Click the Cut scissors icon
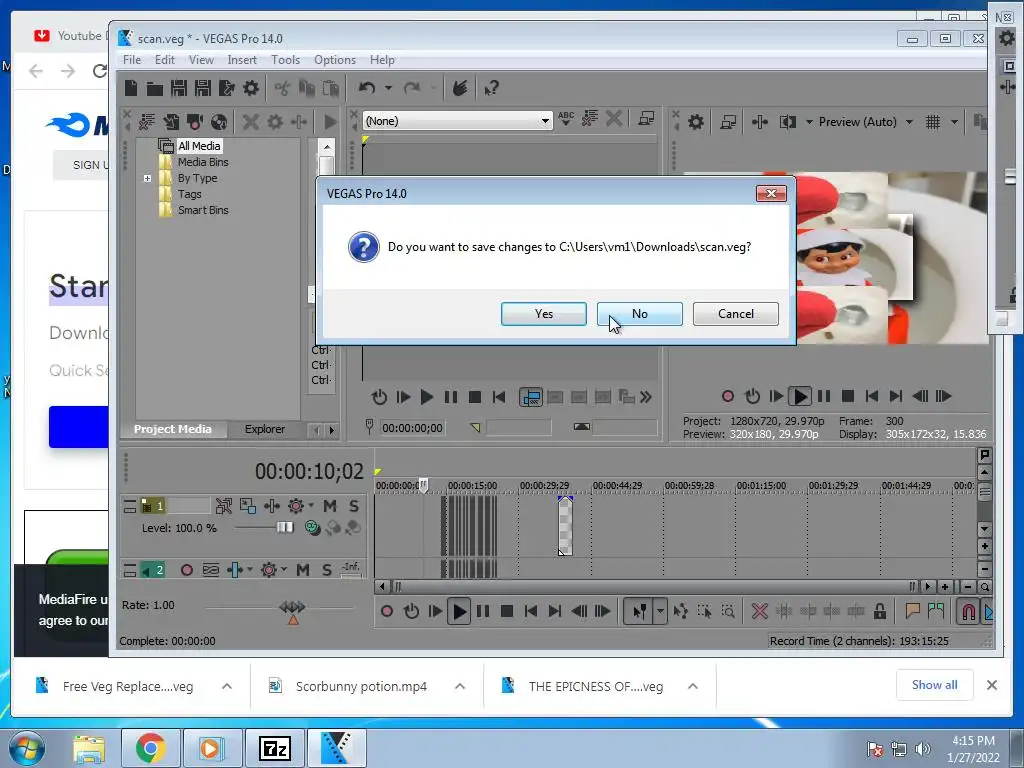This screenshot has height=768, width=1024. [x=283, y=88]
